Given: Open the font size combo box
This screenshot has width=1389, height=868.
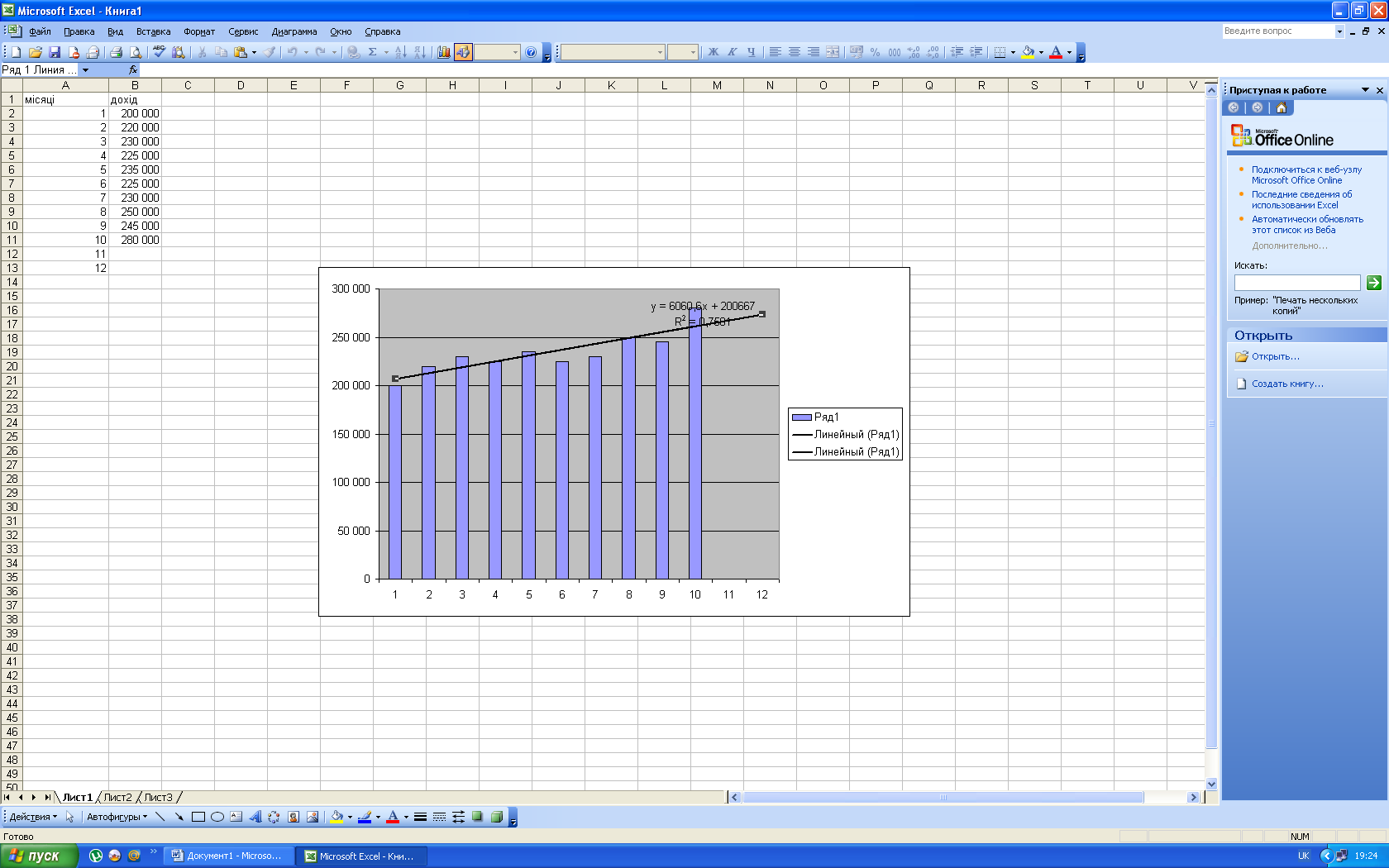Looking at the screenshot, I should [x=683, y=52].
